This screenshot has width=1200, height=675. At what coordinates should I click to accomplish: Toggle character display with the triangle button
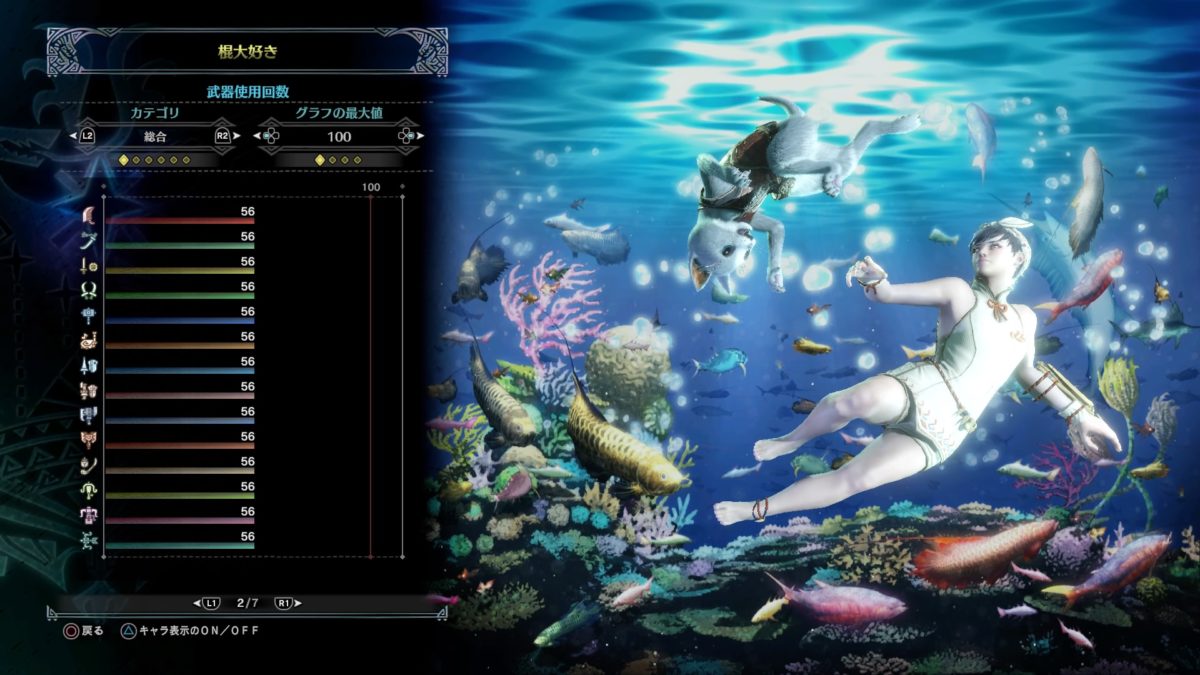coord(129,631)
